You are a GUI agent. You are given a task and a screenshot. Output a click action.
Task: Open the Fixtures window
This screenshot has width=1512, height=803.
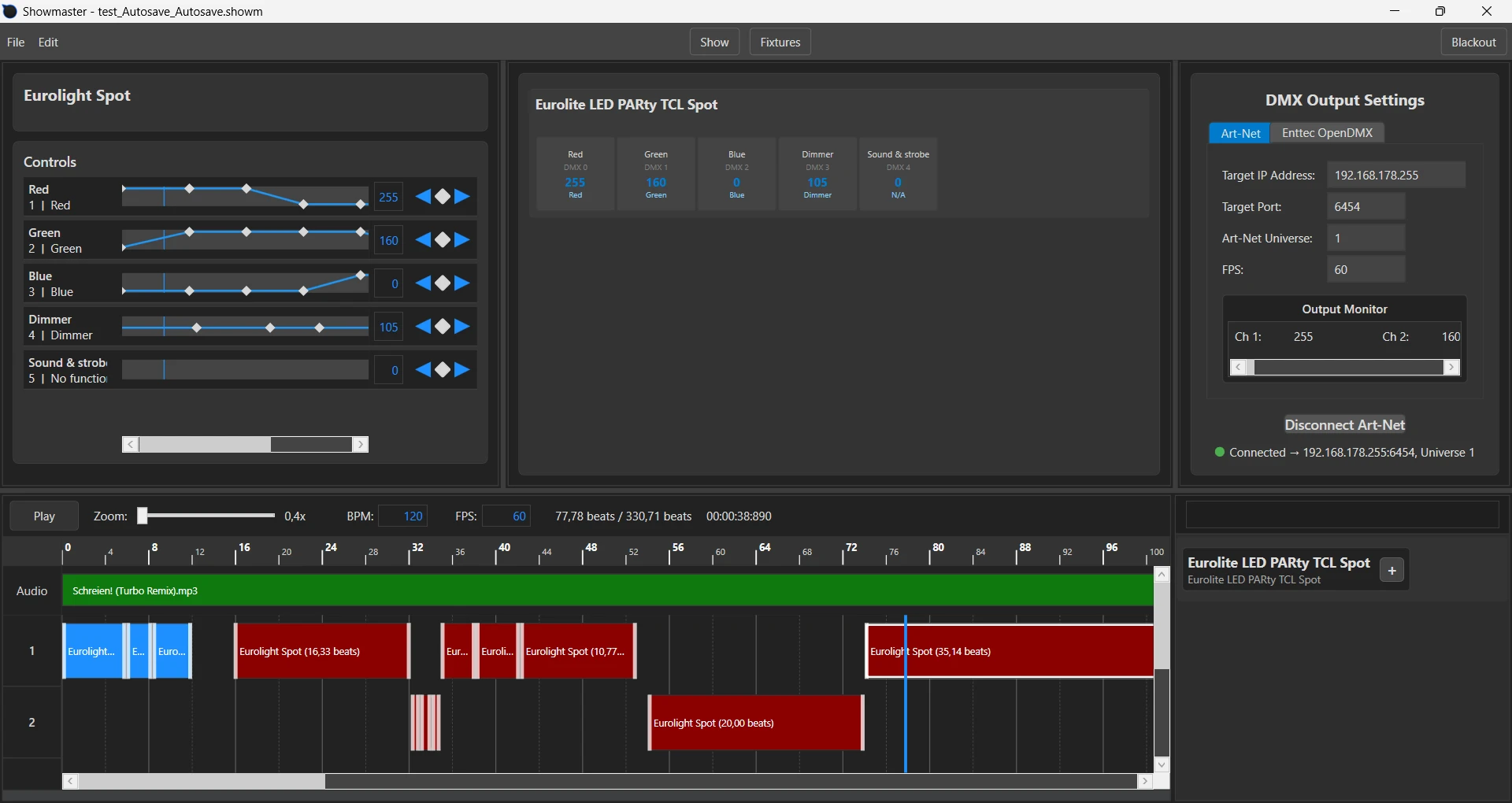point(779,42)
